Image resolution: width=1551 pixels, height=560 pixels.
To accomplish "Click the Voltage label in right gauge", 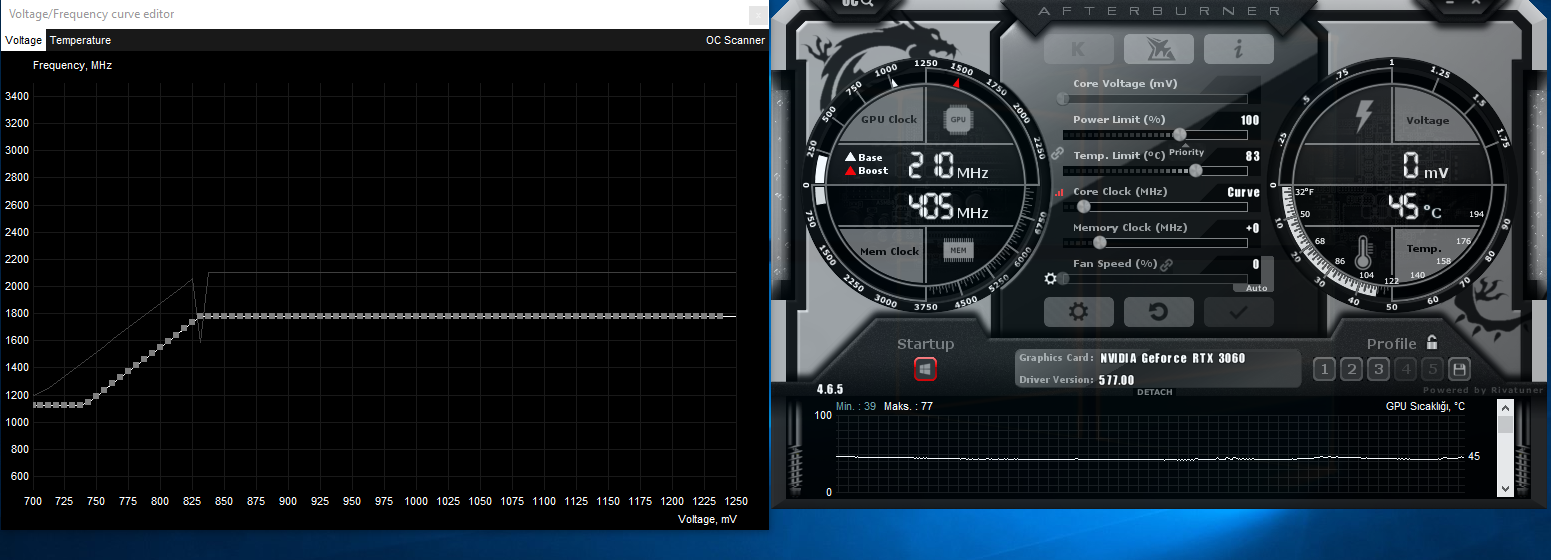I will 1427,120.
